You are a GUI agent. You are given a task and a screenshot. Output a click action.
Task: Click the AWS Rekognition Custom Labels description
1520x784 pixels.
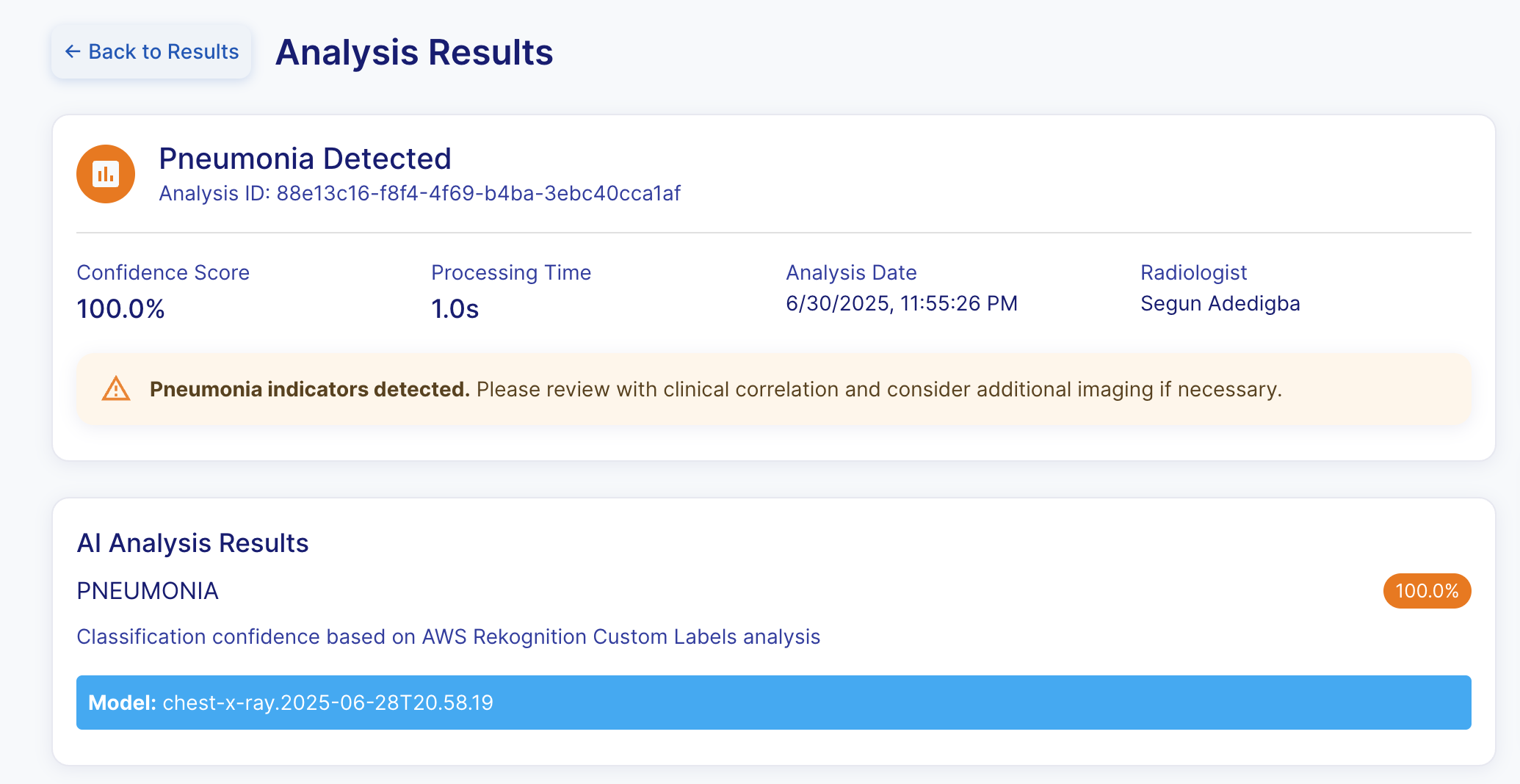point(448,636)
